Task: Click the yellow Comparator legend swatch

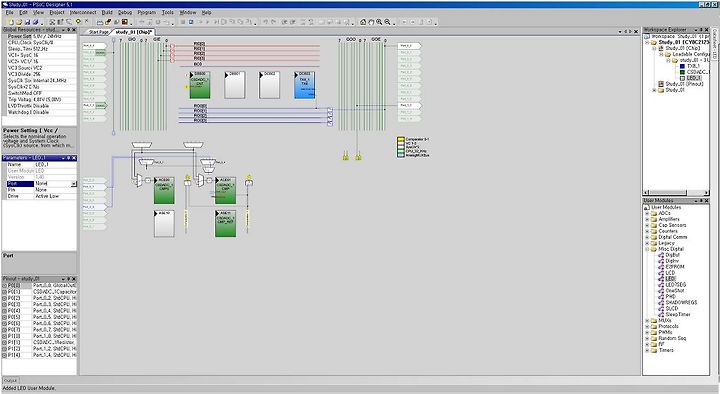Action: pos(400,139)
